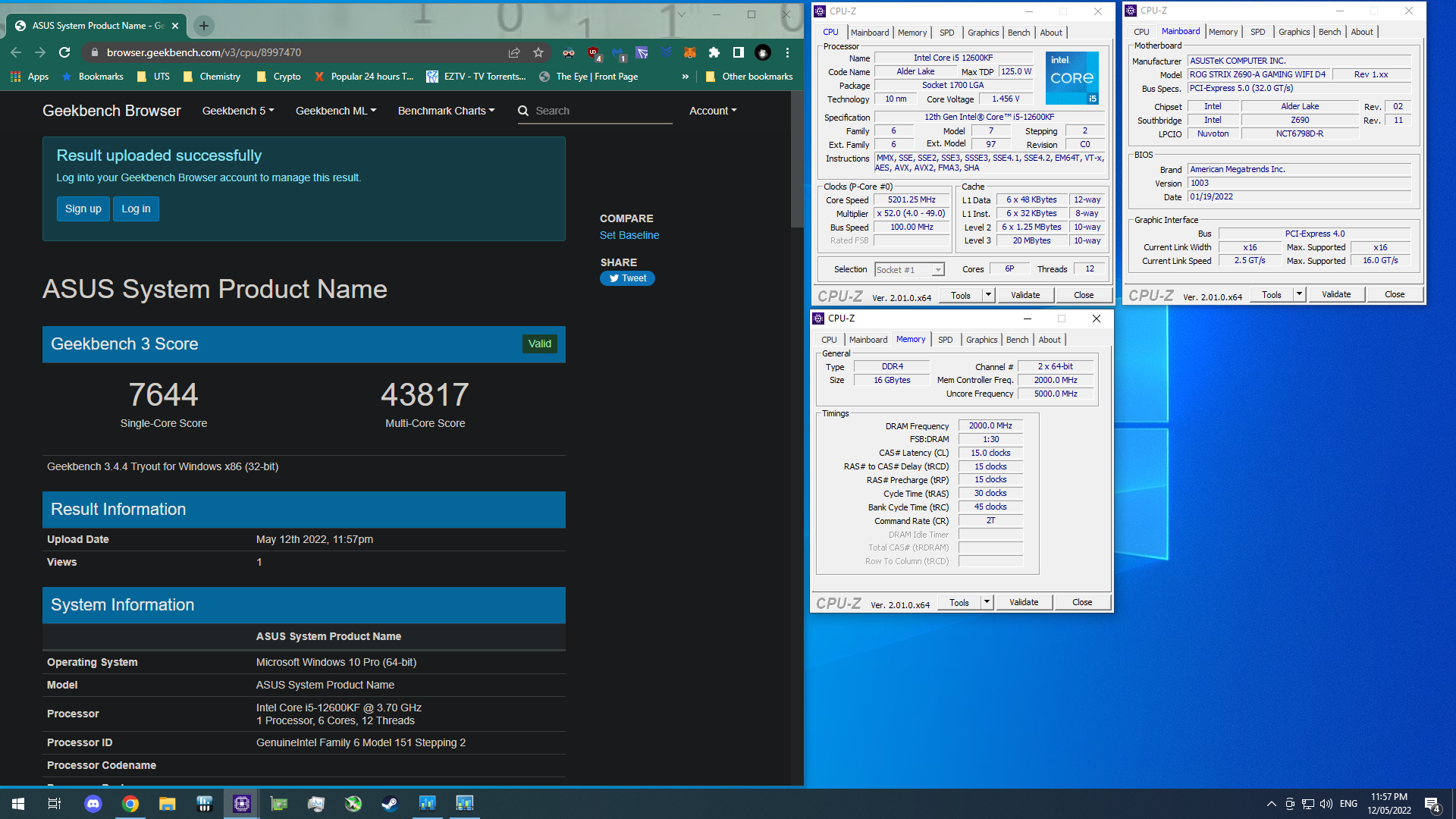Click the Geekbench Browser logo link
This screenshot has width=1456, height=819.
(x=111, y=111)
